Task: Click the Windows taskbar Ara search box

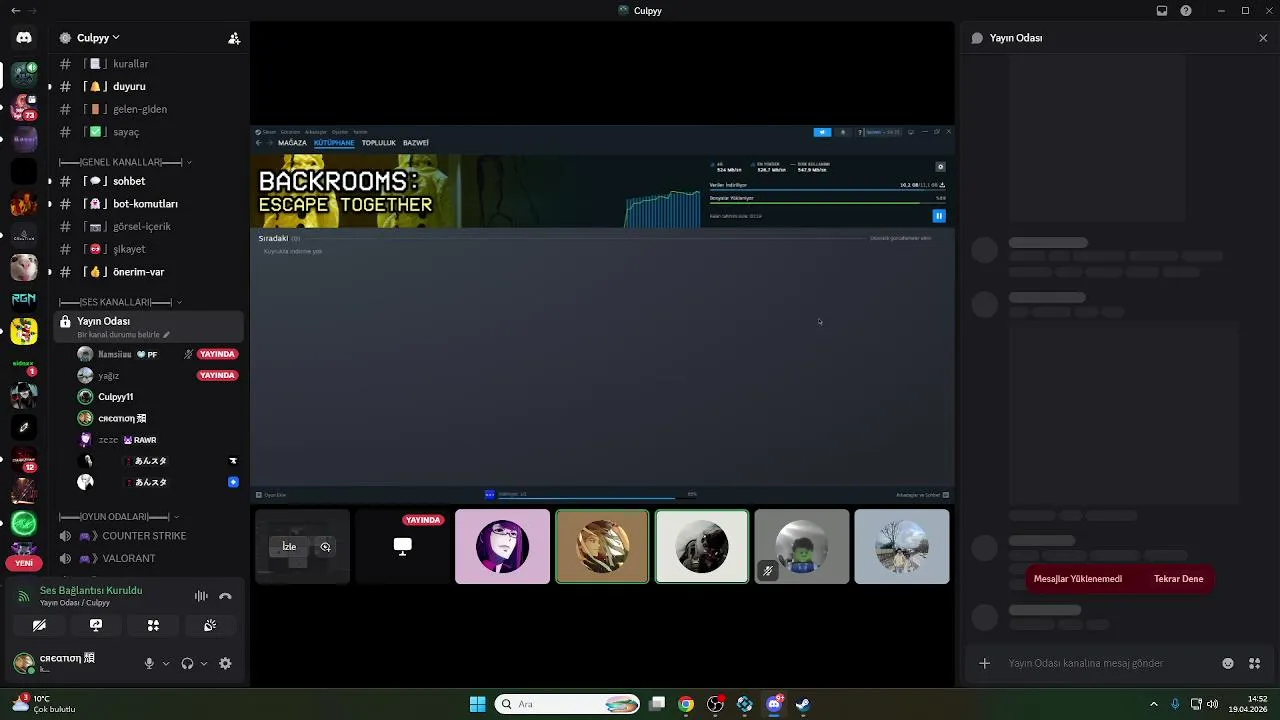Action: coord(568,704)
